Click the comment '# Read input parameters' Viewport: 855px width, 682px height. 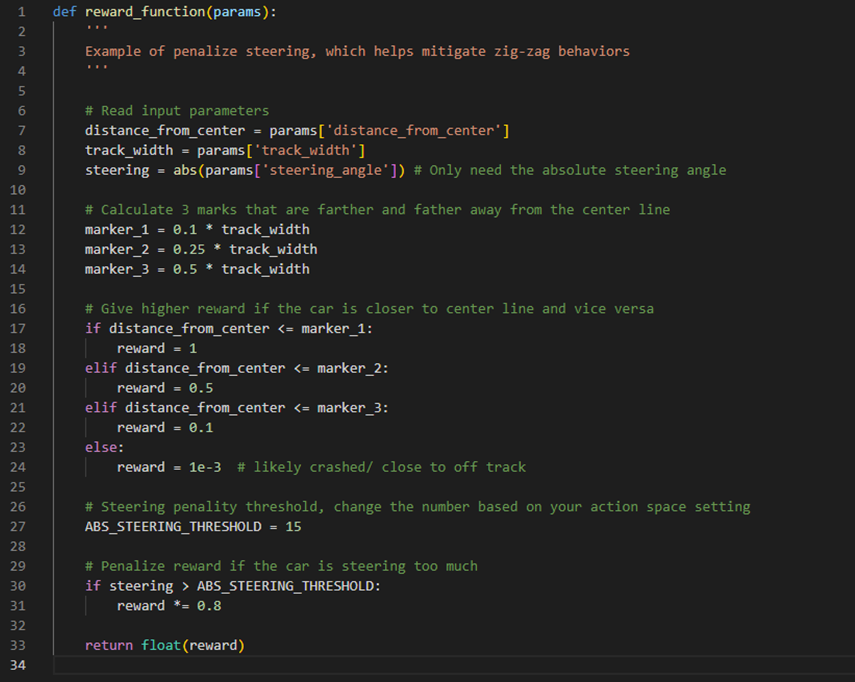177,111
